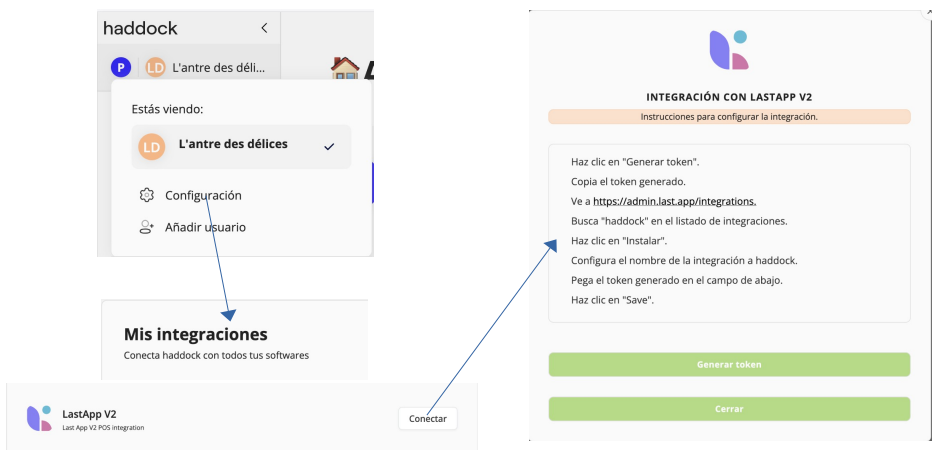This screenshot has height=468, width=938.
Task: Collapse the haddock sidebar with the chevron
Action: point(264,29)
